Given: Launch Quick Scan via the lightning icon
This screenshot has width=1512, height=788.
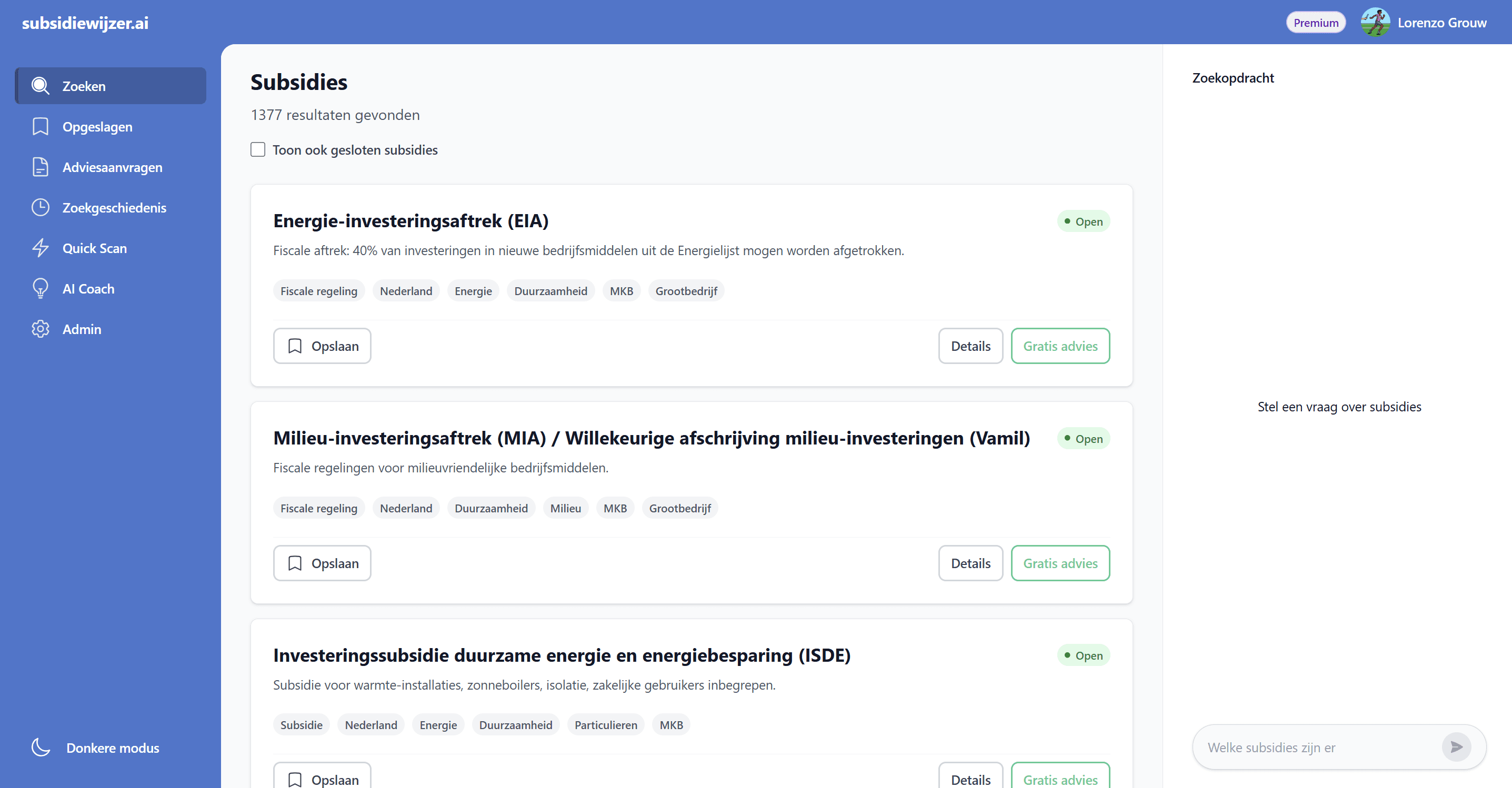Looking at the screenshot, I should (x=40, y=248).
